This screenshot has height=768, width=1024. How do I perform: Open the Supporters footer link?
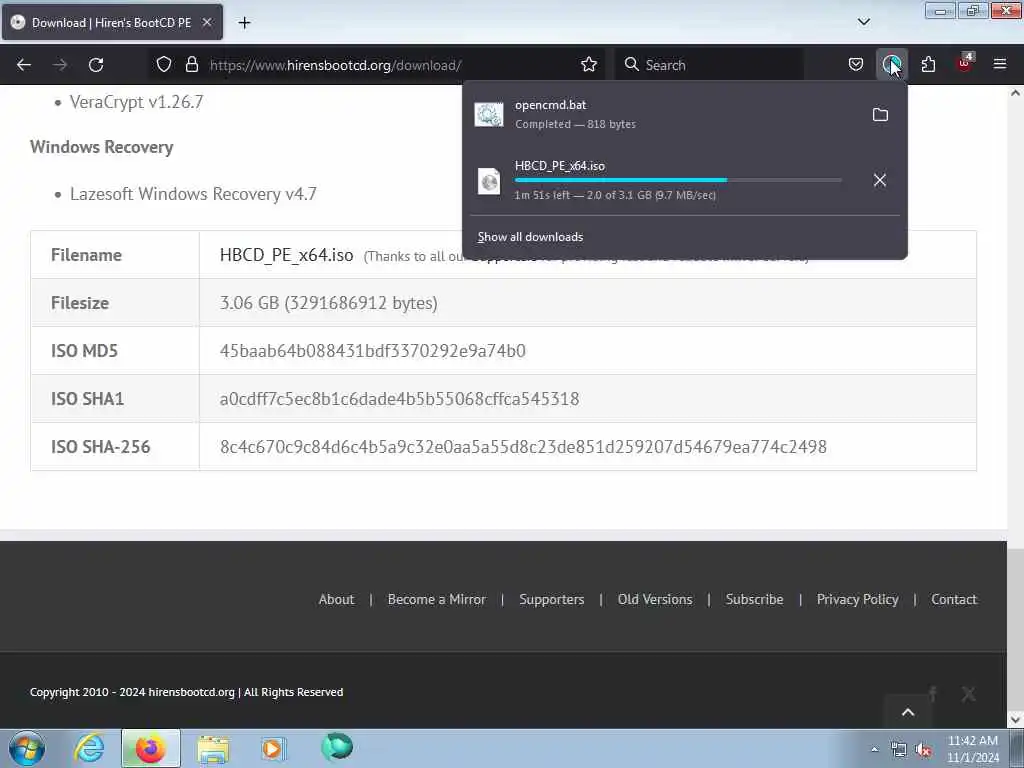pyautogui.click(x=552, y=600)
